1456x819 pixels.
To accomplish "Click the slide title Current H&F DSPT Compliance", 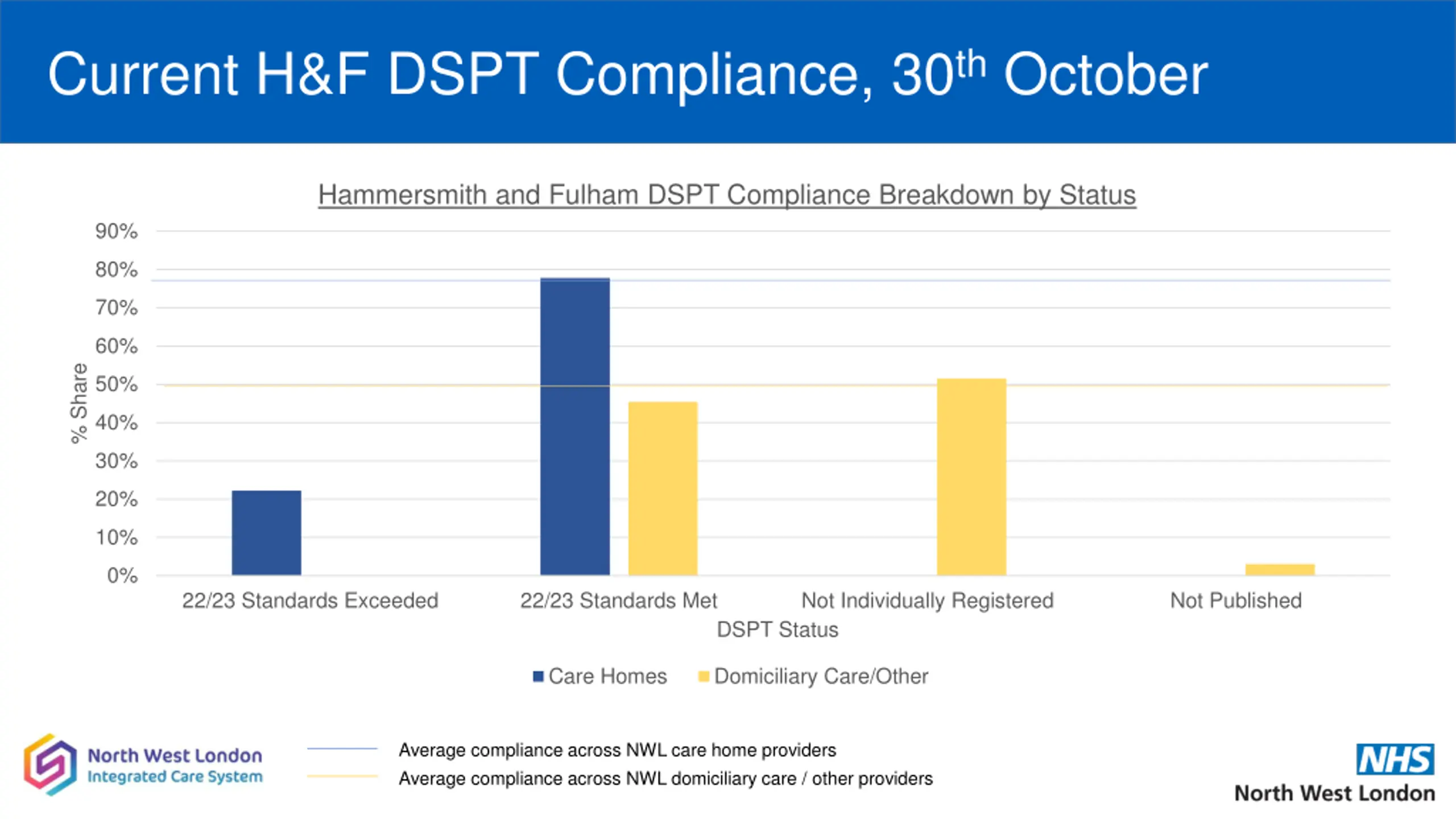I will tap(627, 74).
